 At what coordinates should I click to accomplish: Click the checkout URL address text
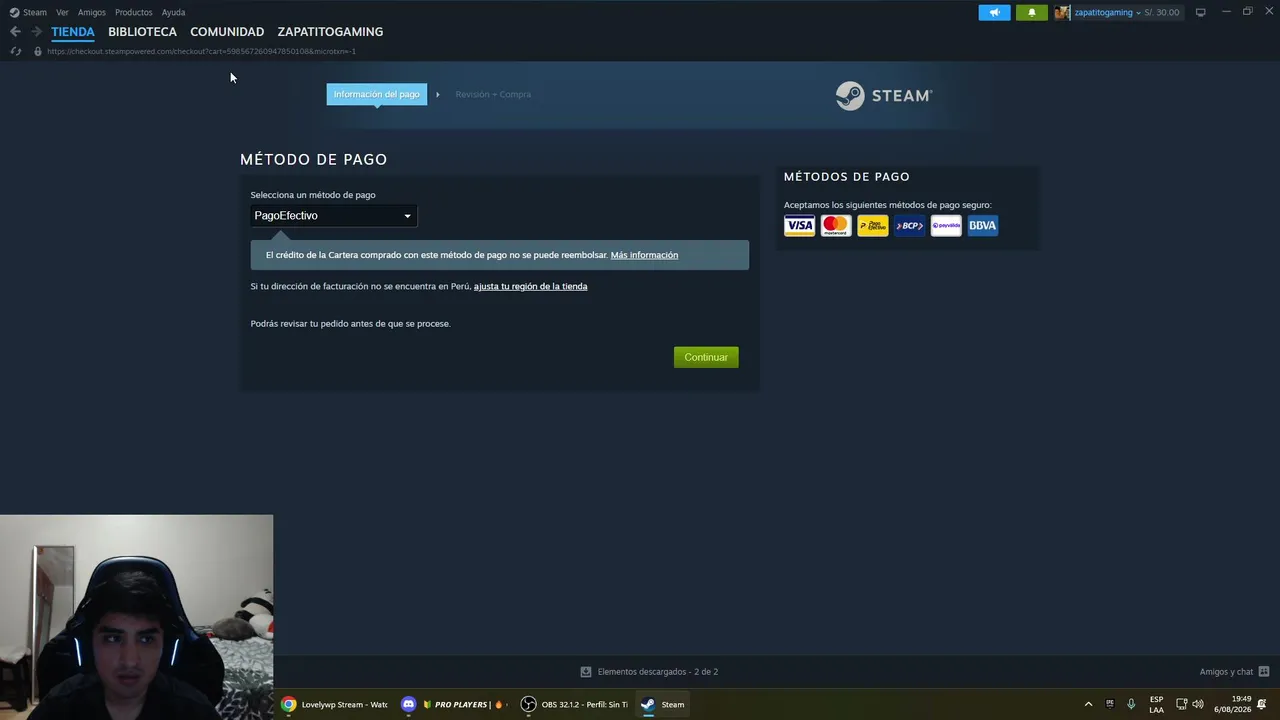[x=201, y=51]
